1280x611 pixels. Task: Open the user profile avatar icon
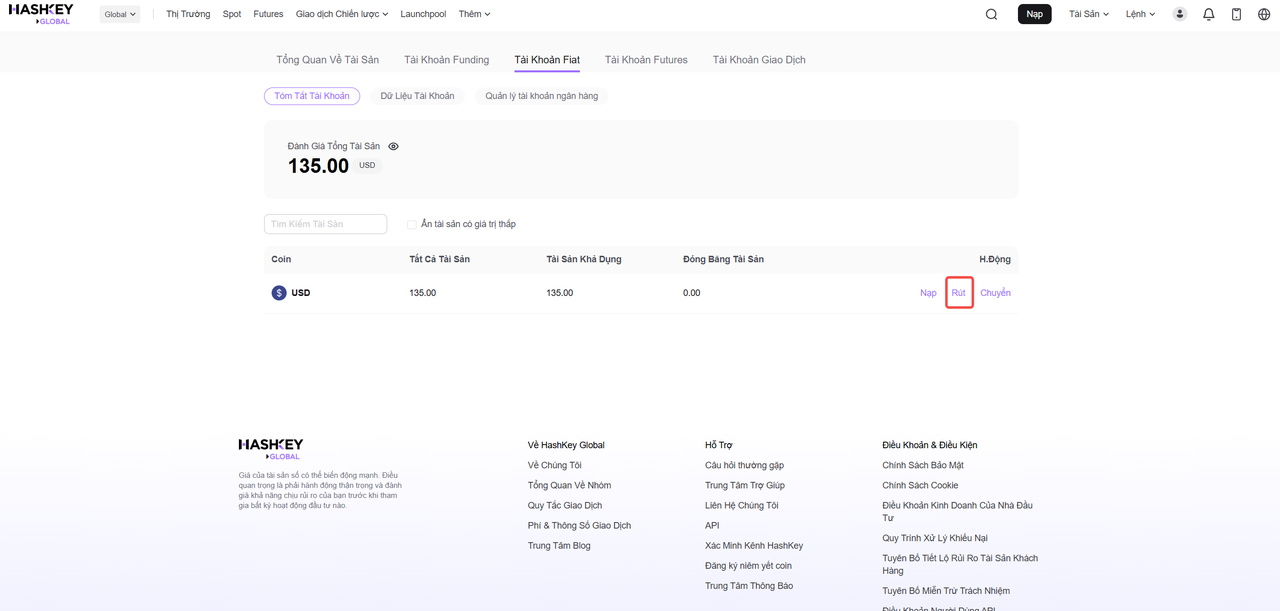click(x=1180, y=14)
